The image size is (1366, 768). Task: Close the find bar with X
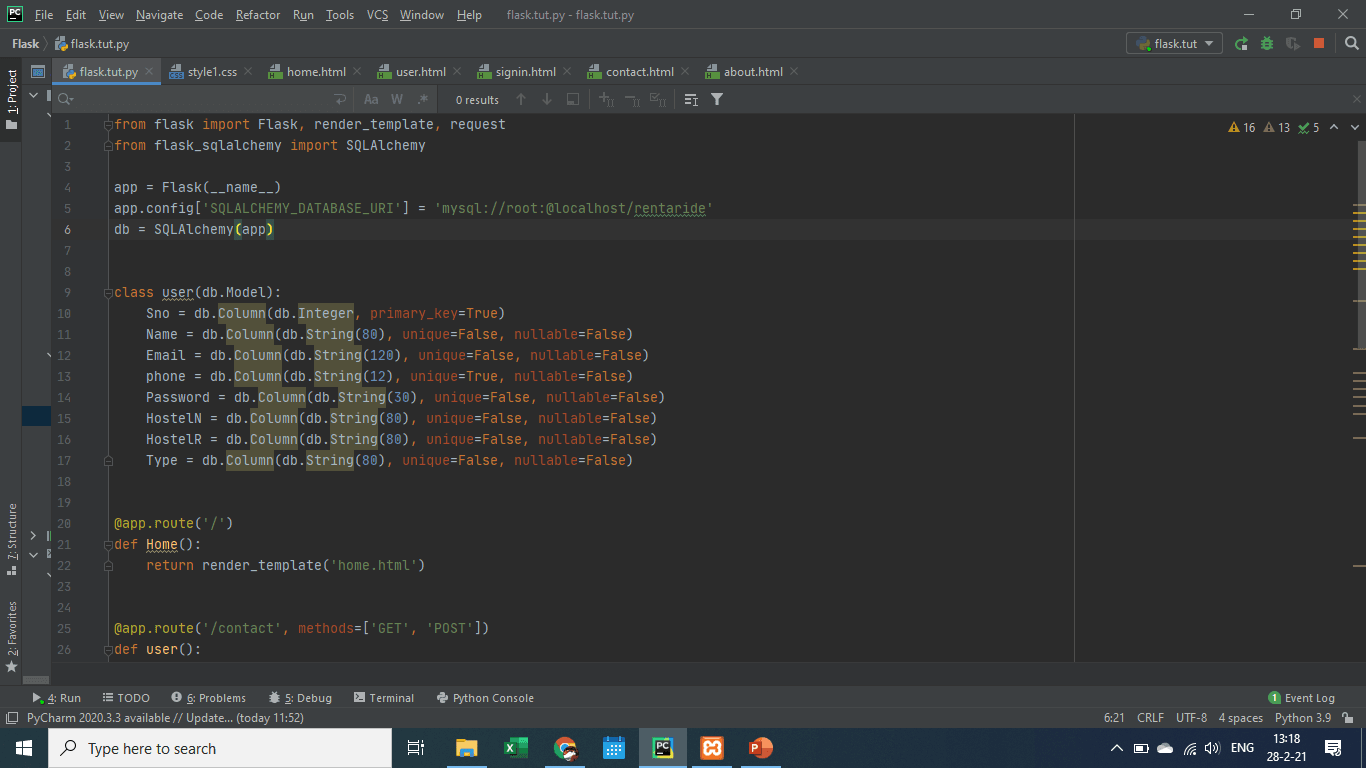(1356, 98)
